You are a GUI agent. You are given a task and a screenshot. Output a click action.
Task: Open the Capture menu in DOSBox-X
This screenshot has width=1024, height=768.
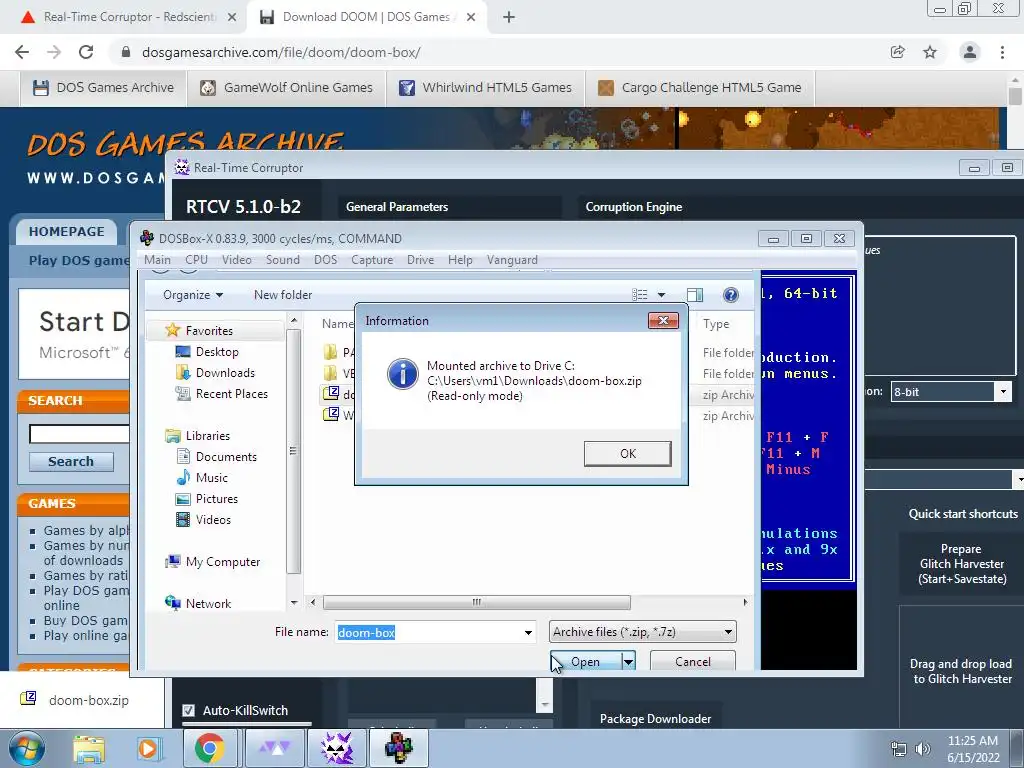coord(372,259)
